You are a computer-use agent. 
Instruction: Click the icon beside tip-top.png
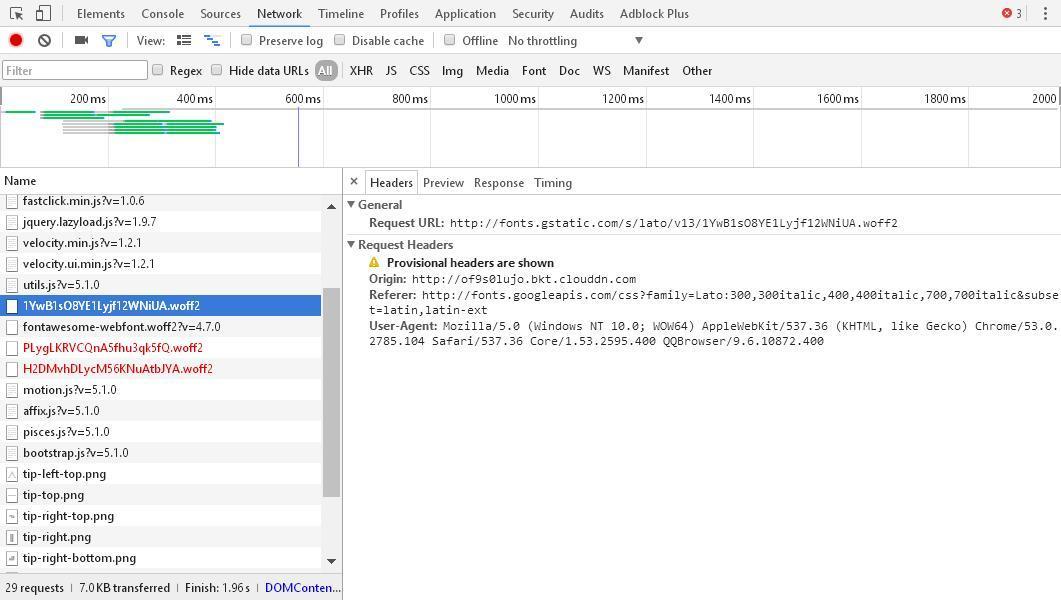tap(12, 495)
